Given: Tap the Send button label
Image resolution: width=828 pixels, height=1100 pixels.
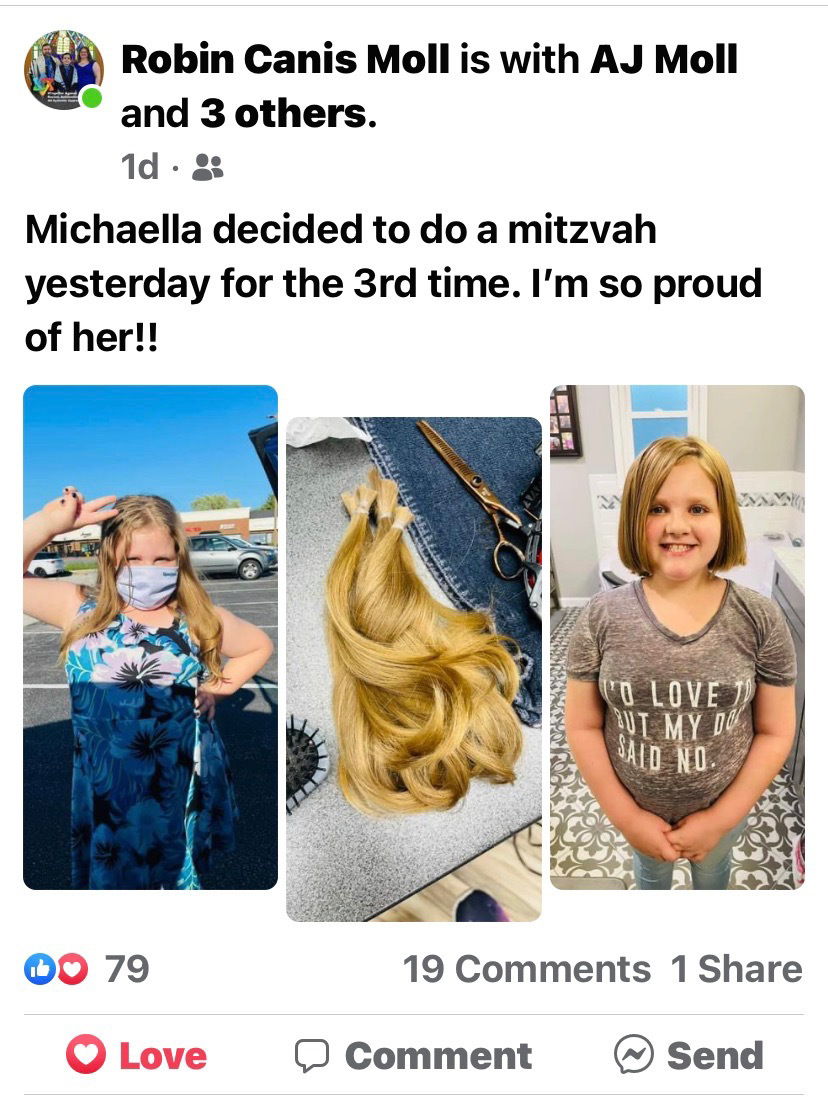Looking at the screenshot, I should point(715,1056).
